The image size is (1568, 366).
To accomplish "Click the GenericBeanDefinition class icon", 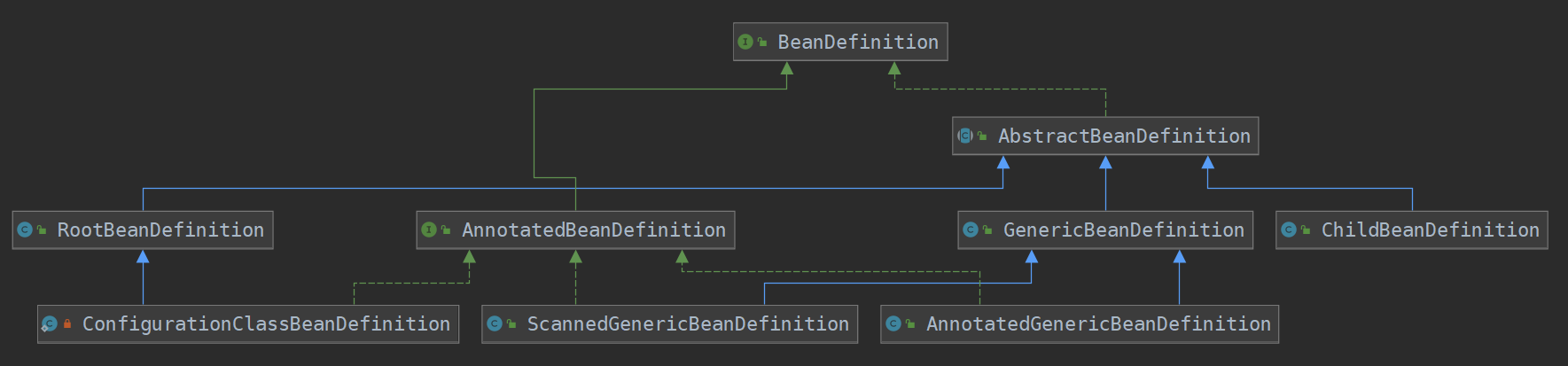I will click(971, 230).
